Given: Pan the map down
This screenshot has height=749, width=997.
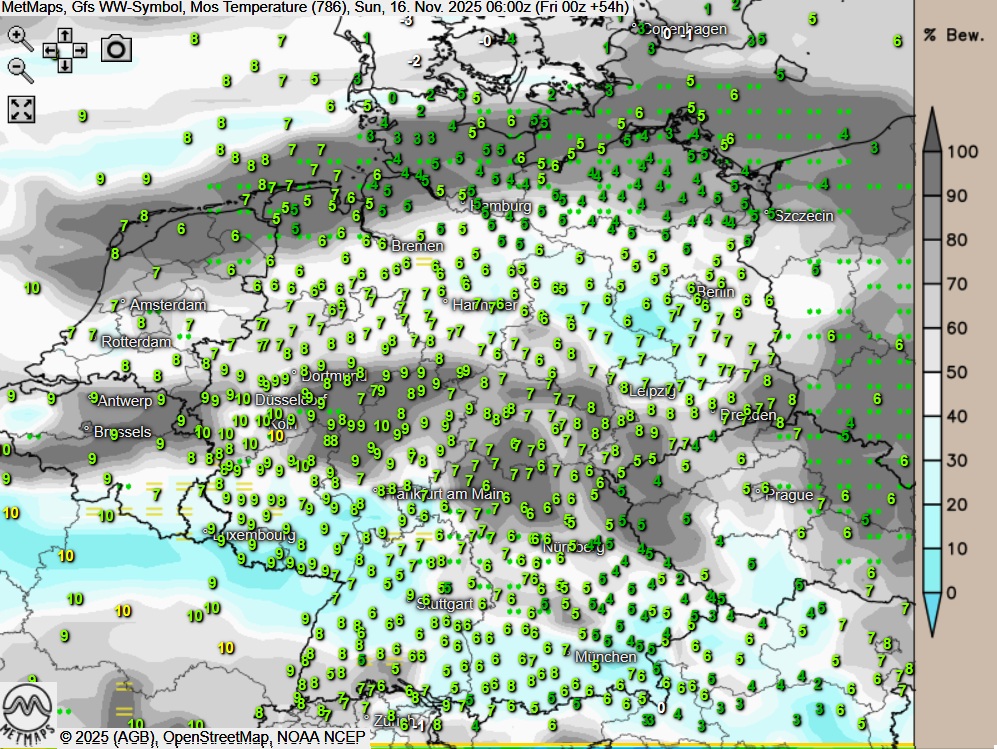Looking at the screenshot, I should pyautogui.click(x=65, y=65).
